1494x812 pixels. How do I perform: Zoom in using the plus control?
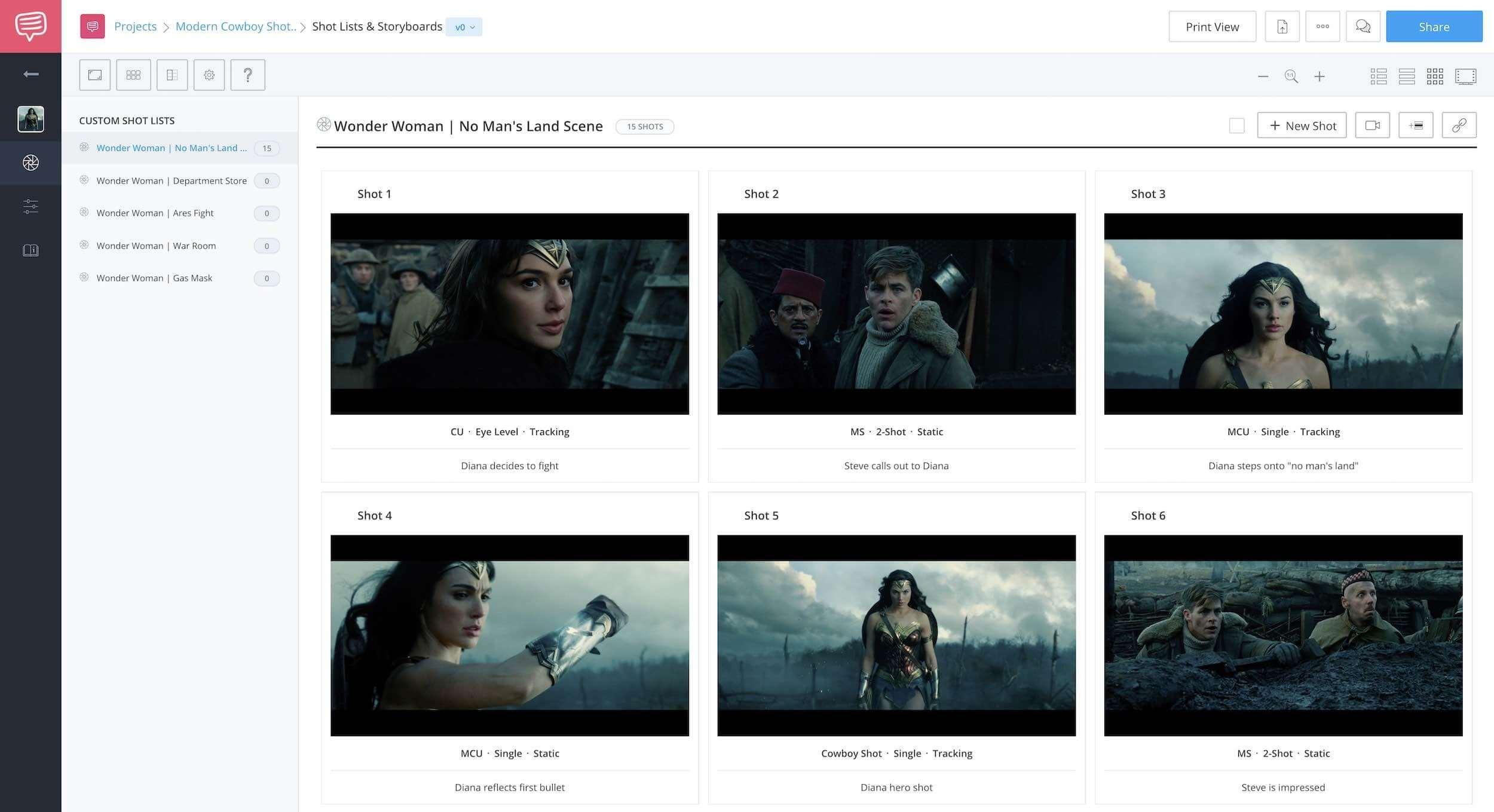(x=1320, y=76)
